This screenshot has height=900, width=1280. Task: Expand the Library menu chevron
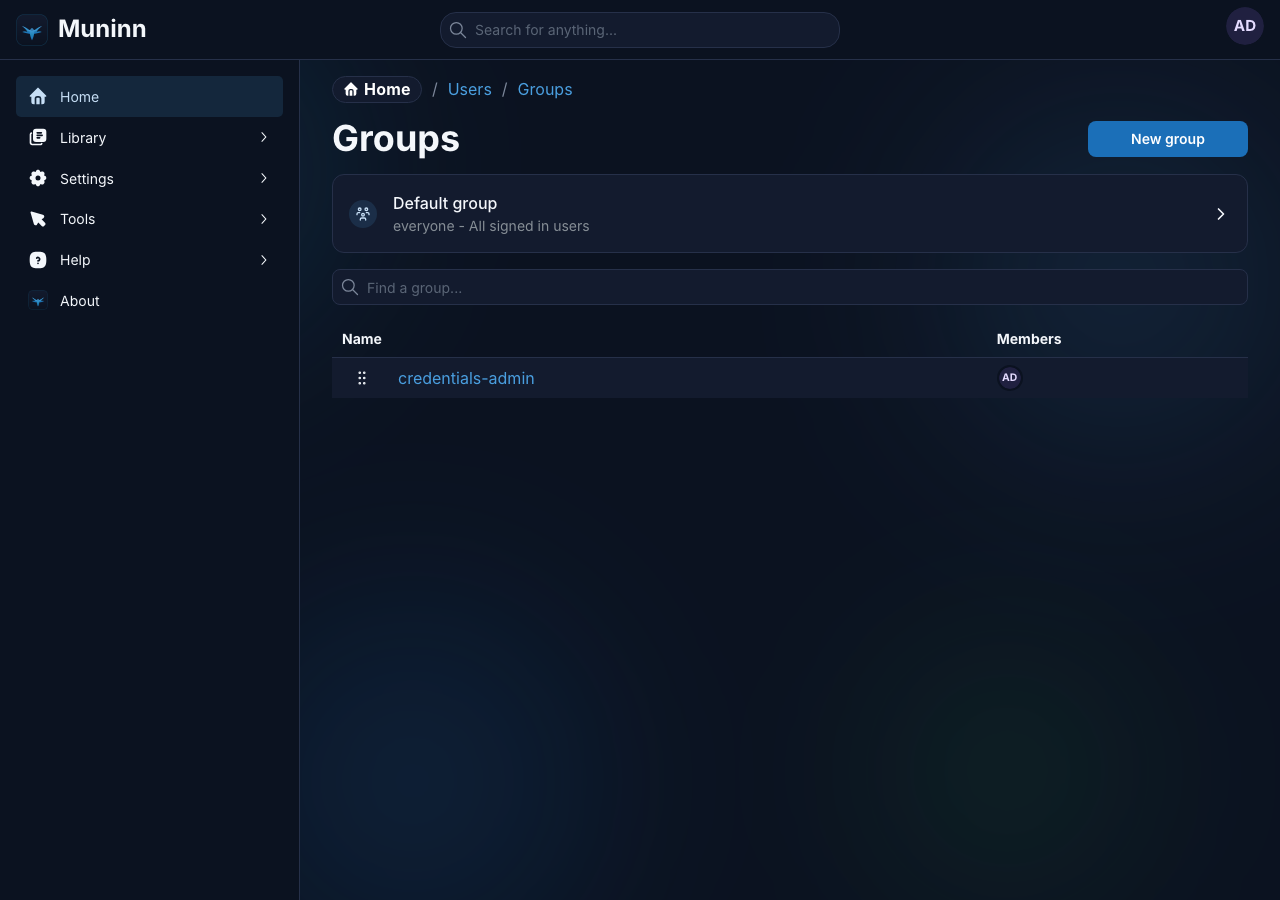(x=264, y=137)
